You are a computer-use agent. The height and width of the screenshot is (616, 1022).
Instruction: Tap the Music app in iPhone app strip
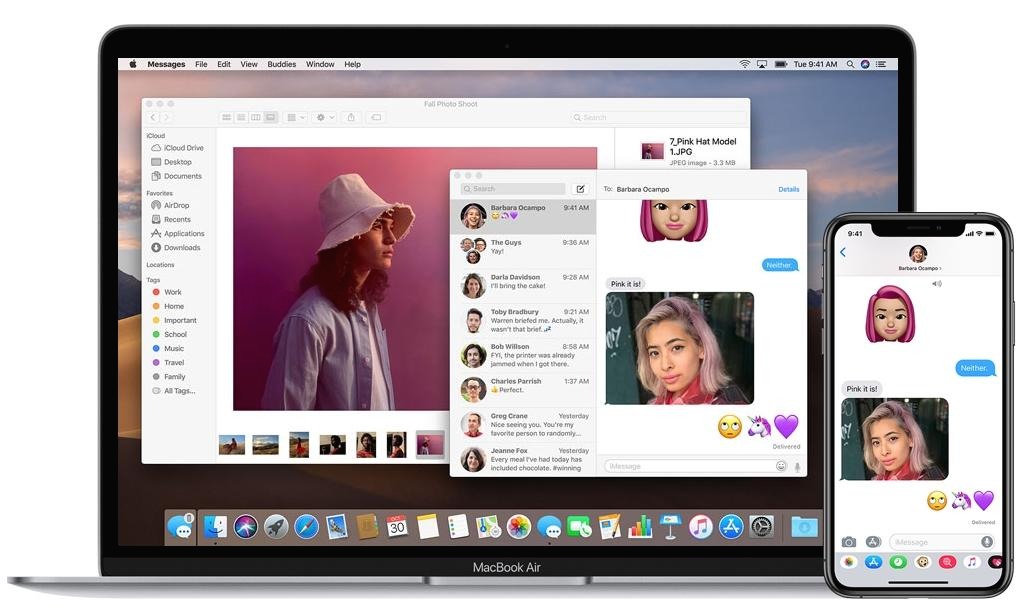(x=972, y=562)
